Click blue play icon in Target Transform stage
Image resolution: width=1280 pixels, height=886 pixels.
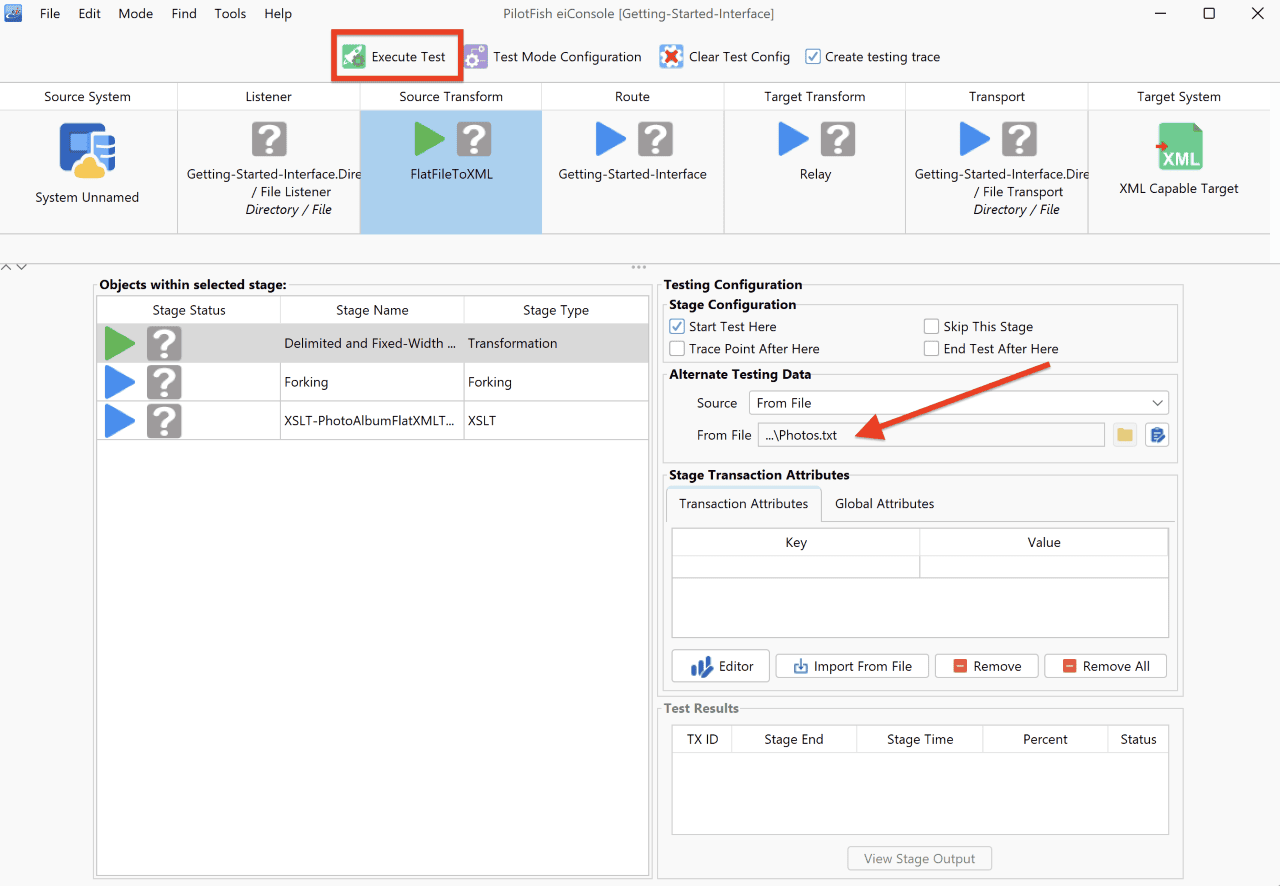pyautogui.click(x=793, y=139)
